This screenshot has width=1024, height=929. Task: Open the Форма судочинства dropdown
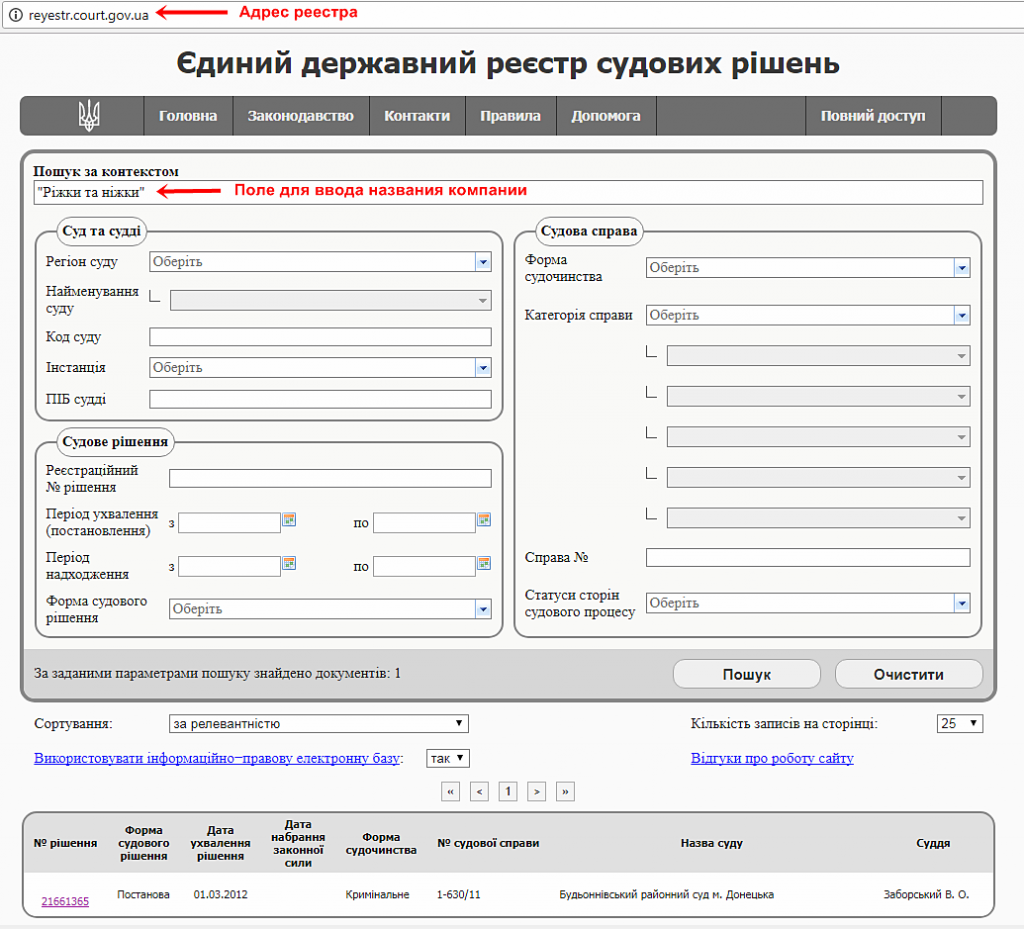pyautogui.click(x=961, y=268)
